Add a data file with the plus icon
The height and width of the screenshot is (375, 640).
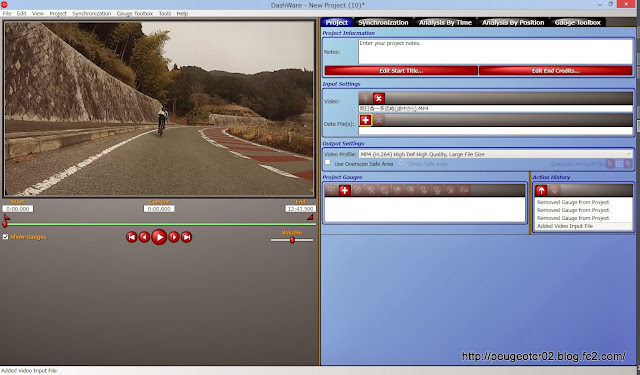365,120
